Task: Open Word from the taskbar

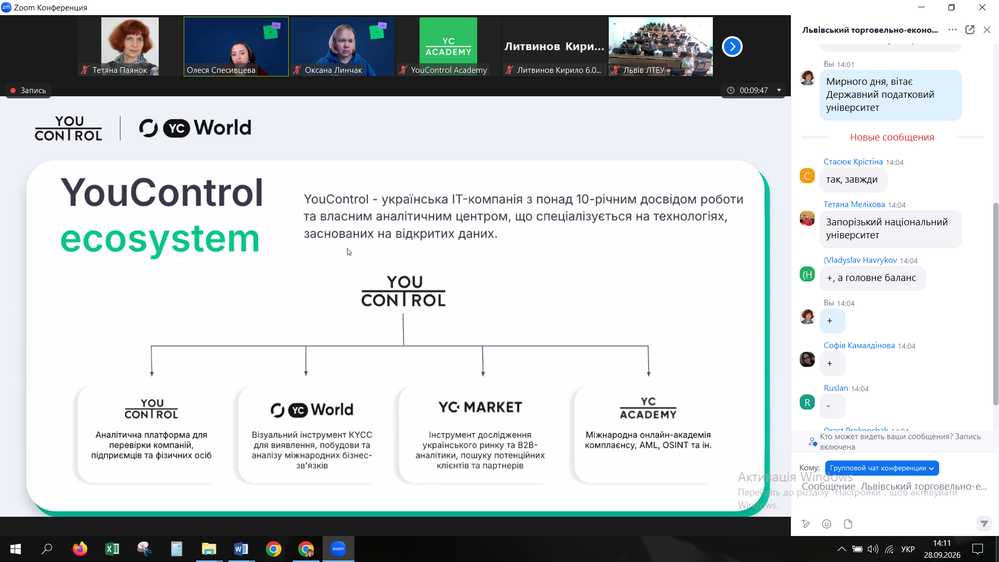Action: (241, 549)
